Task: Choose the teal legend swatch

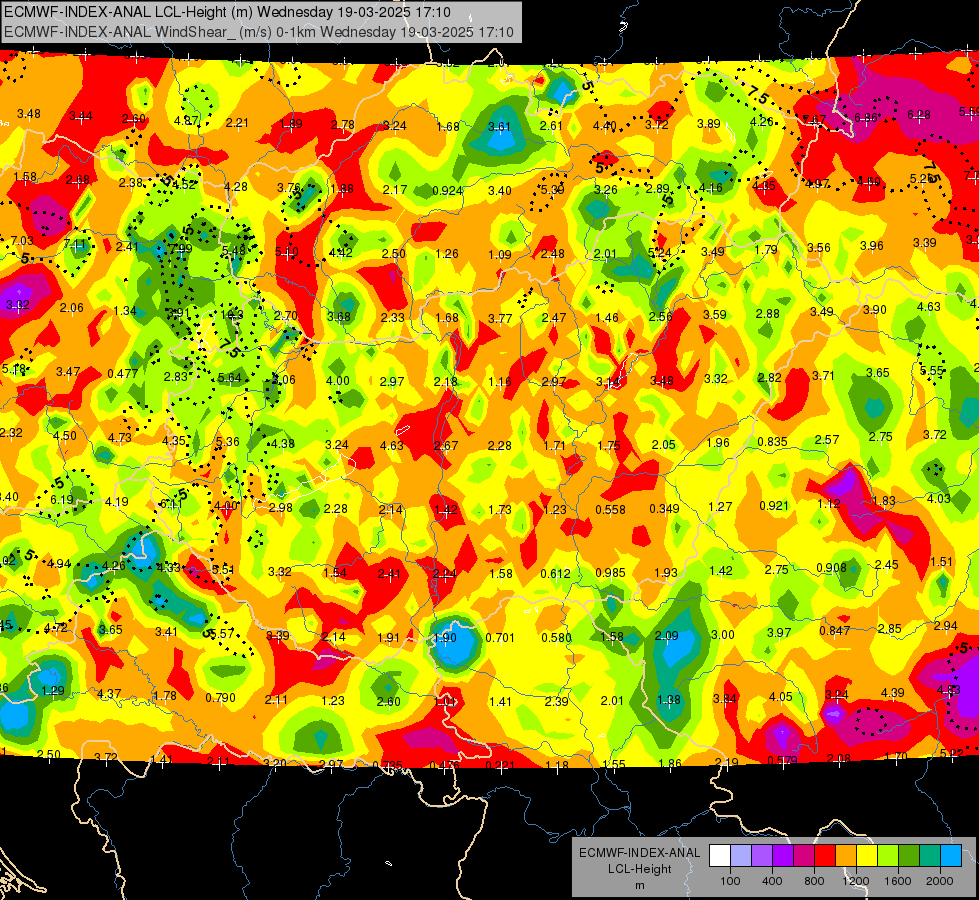Action: coord(930,856)
